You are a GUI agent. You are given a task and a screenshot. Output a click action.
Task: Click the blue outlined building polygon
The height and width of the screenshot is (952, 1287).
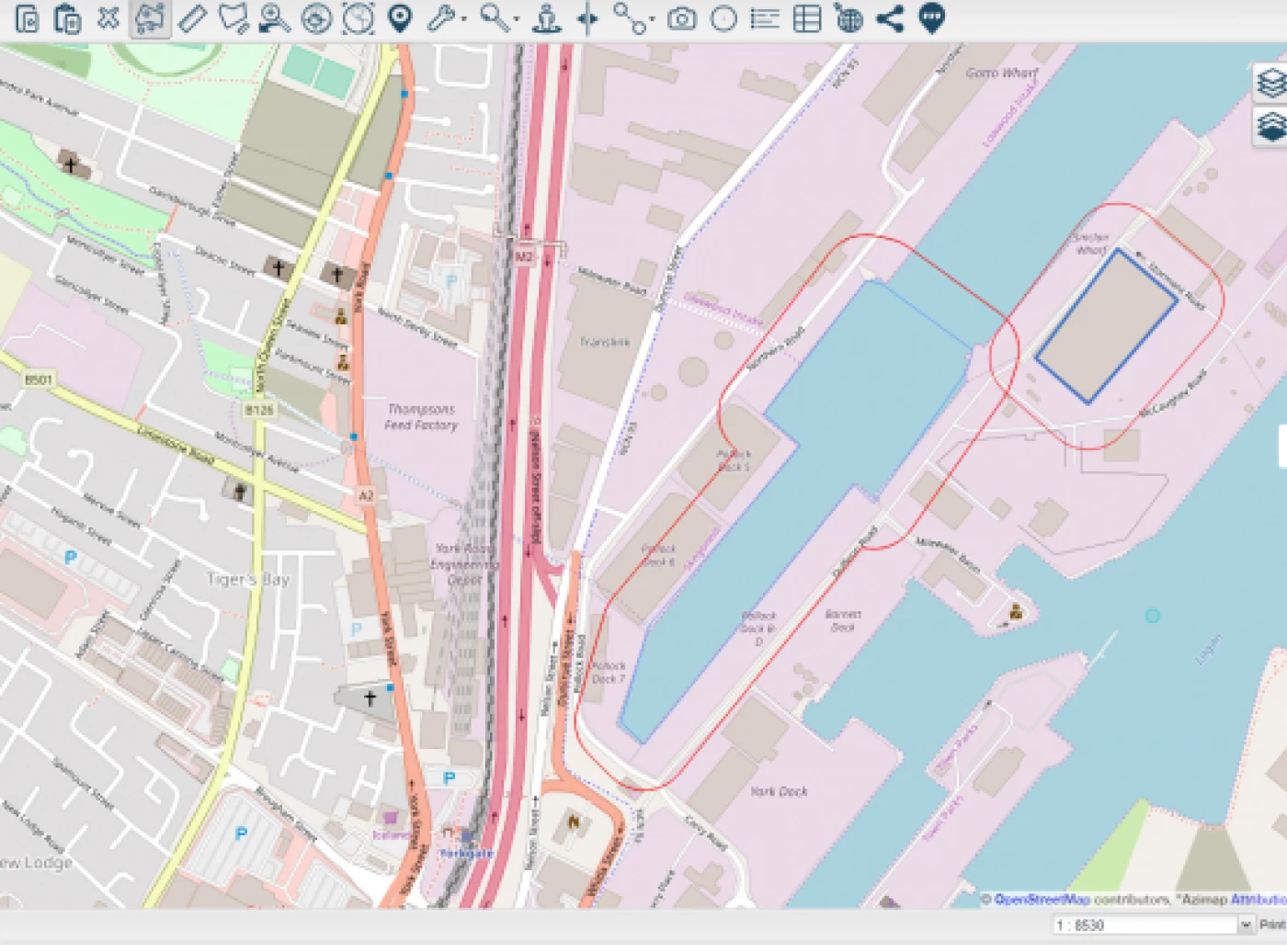(1107, 325)
